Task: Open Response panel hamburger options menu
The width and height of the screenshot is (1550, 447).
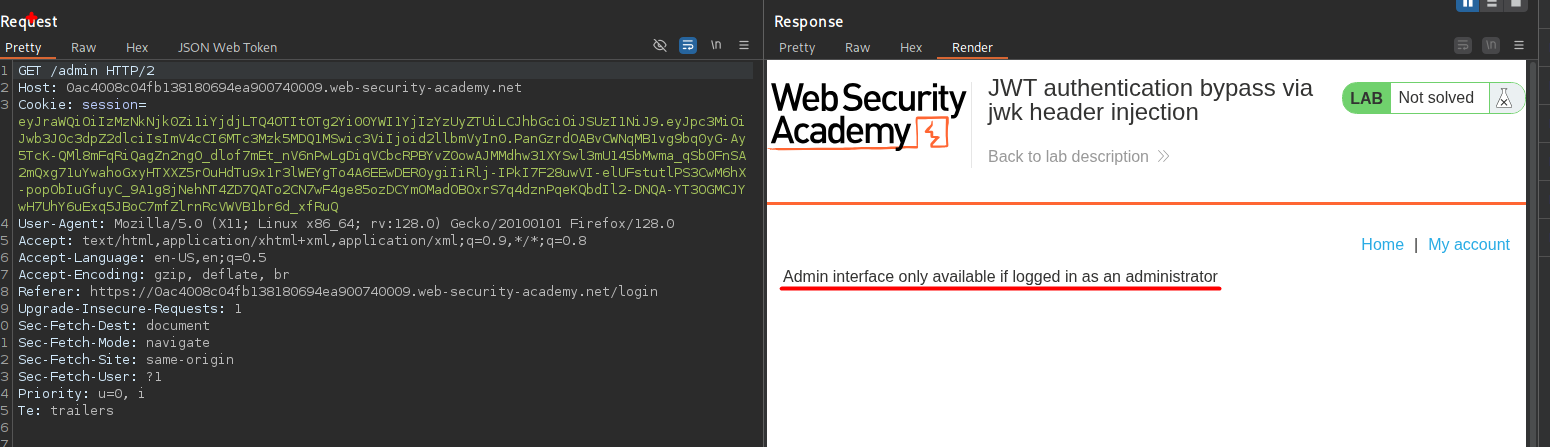Action: click(x=1519, y=46)
